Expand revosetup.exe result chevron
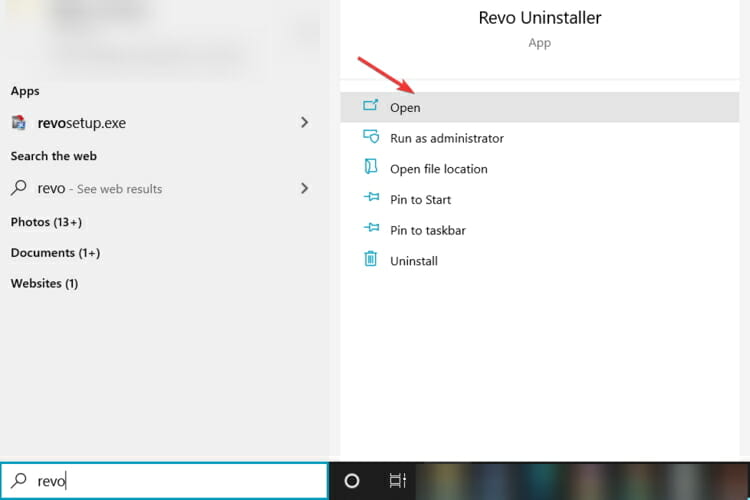Viewport: 750px width, 500px height. [304, 122]
